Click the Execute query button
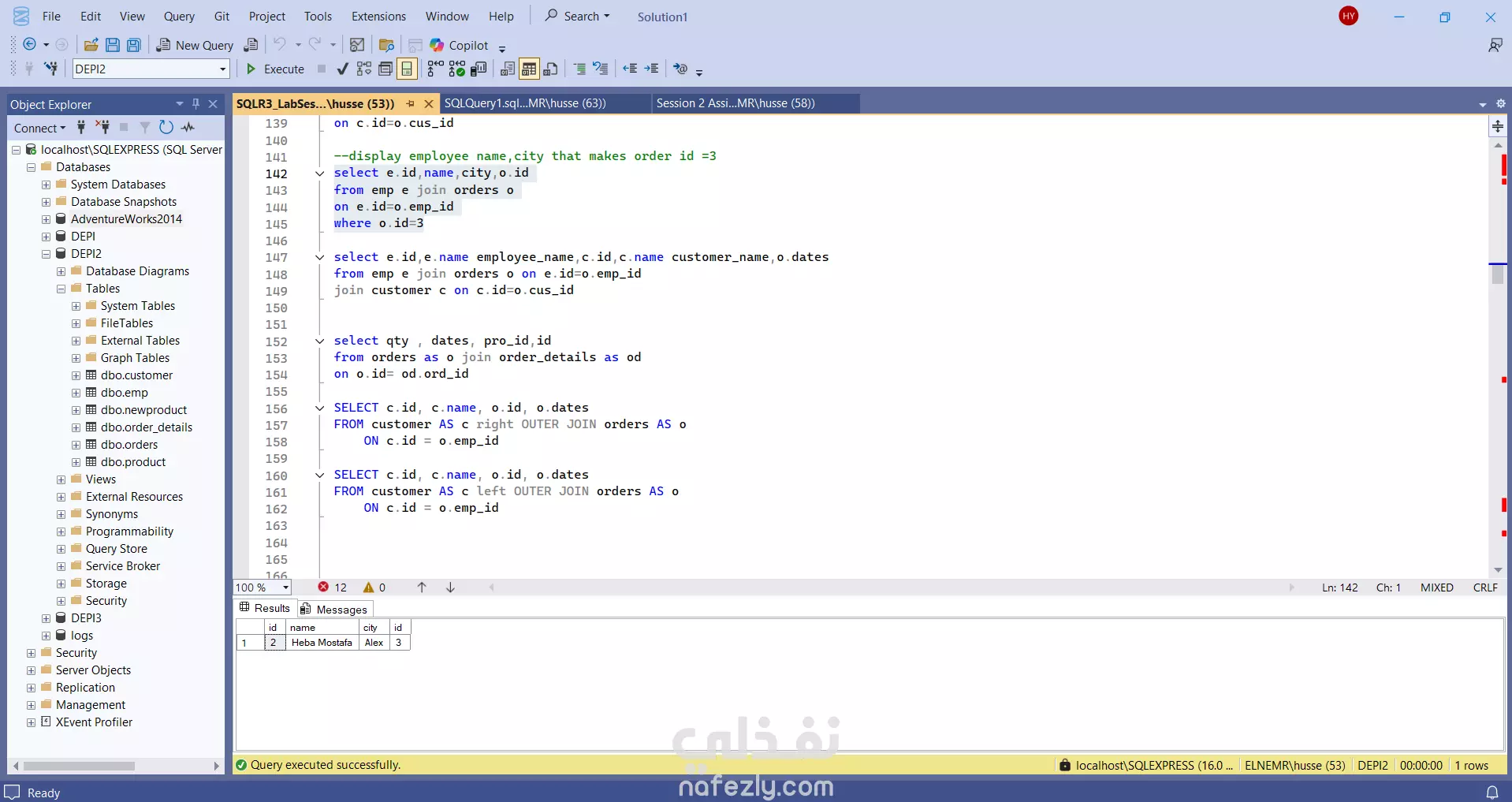 click(275, 69)
